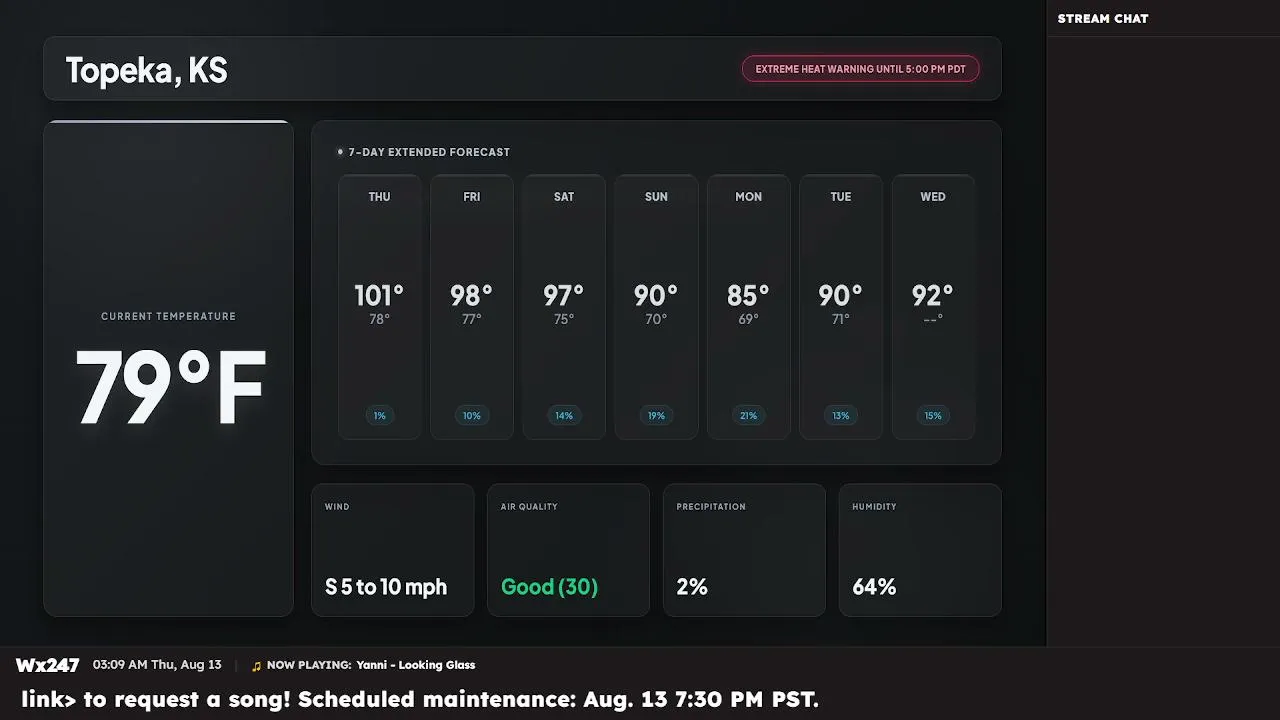Viewport: 1280px width, 720px height.
Task: Click the Wx247 logo in bottom bar
Action: click(47, 665)
